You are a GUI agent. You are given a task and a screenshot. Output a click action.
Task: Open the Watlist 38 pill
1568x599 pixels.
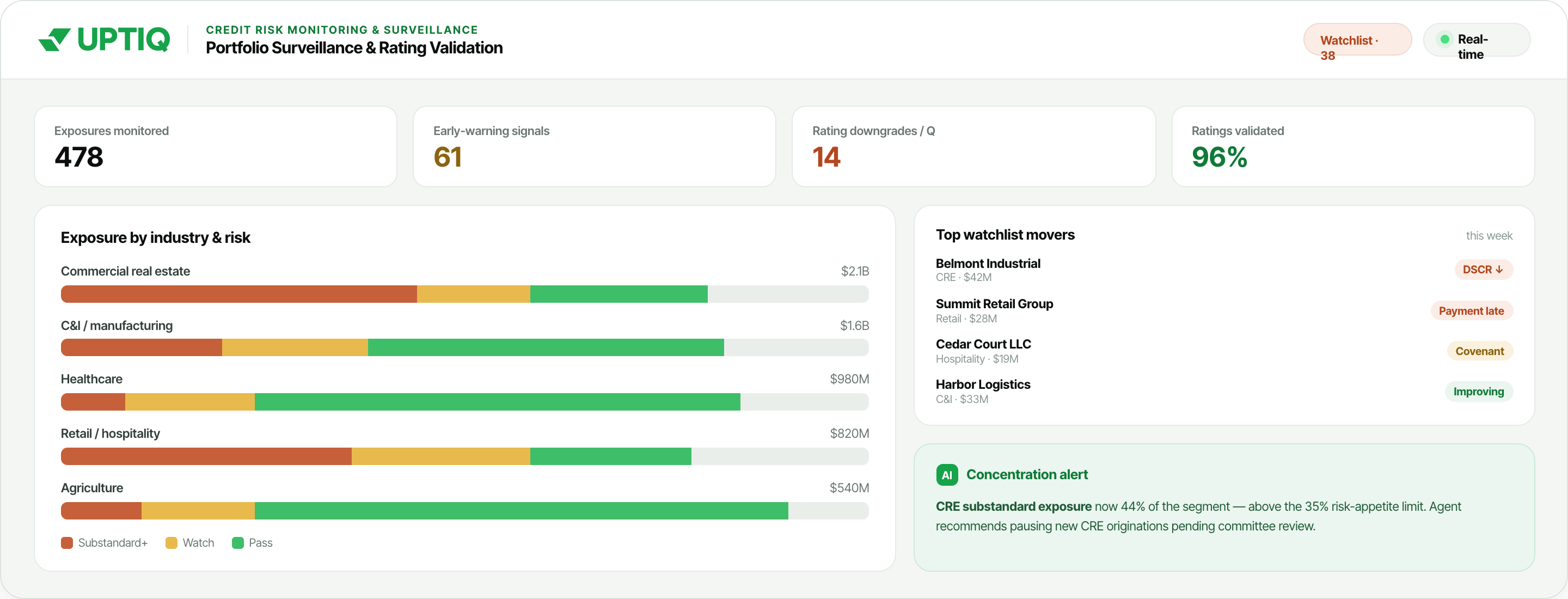click(1357, 40)
